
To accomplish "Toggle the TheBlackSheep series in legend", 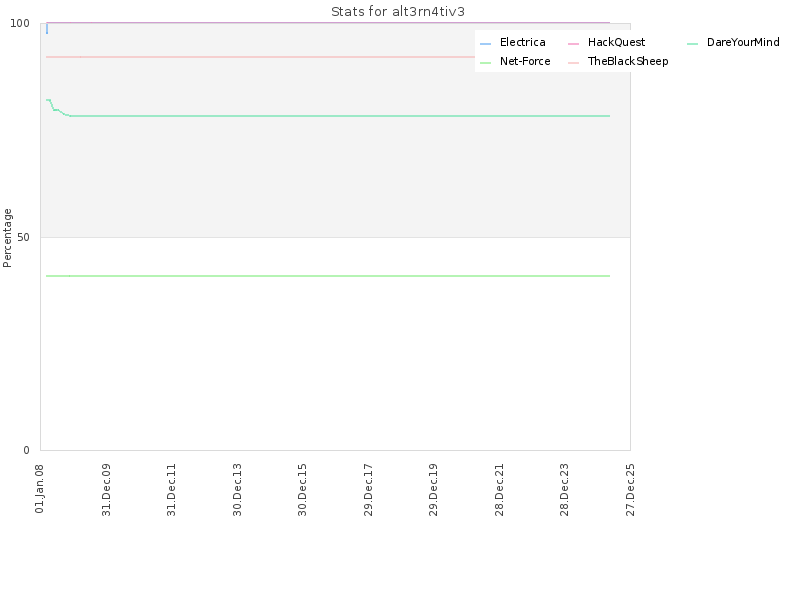I will pos(618,61).
